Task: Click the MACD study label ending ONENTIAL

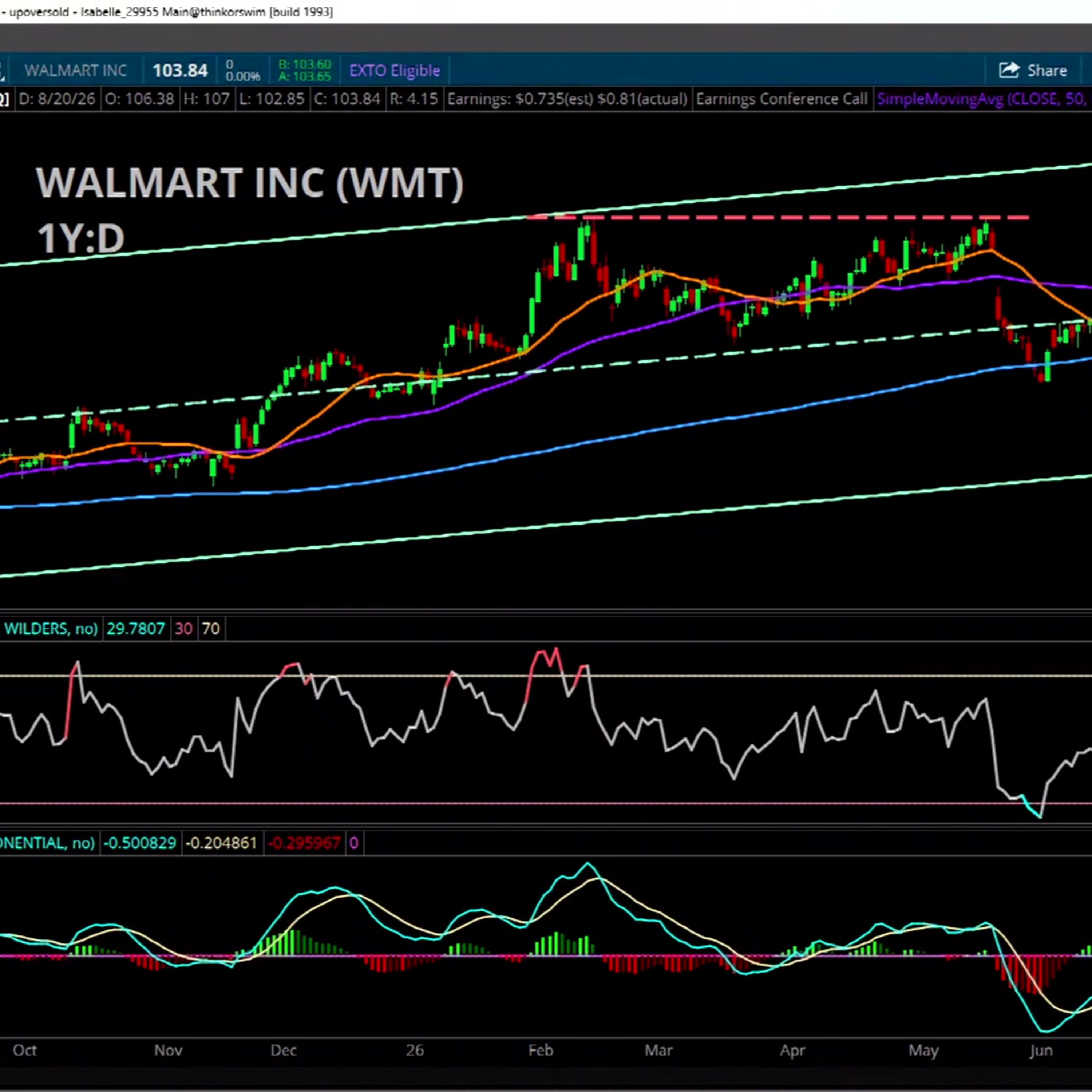Action: coord(47,843)
